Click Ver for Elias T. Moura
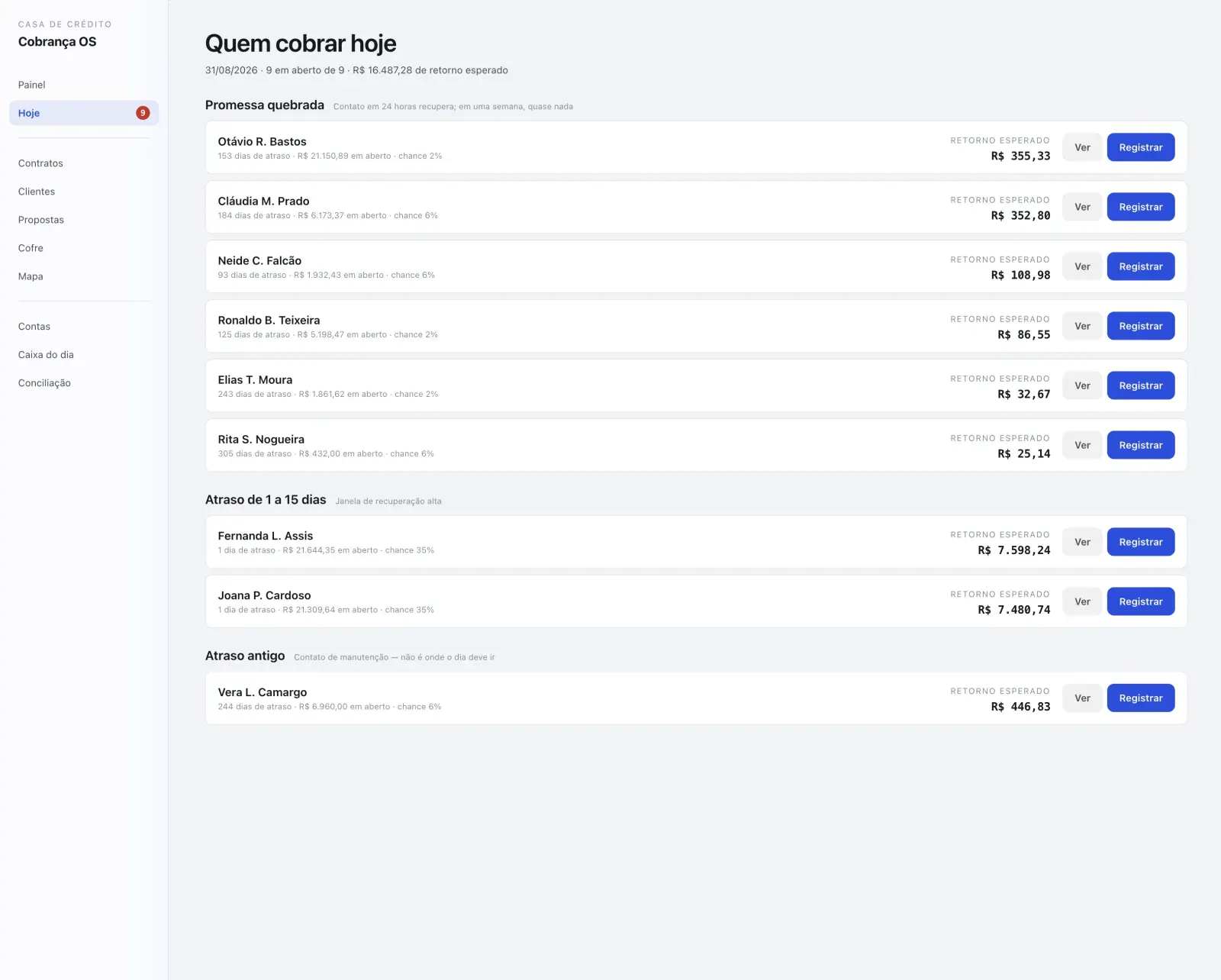 point(1082,385)
